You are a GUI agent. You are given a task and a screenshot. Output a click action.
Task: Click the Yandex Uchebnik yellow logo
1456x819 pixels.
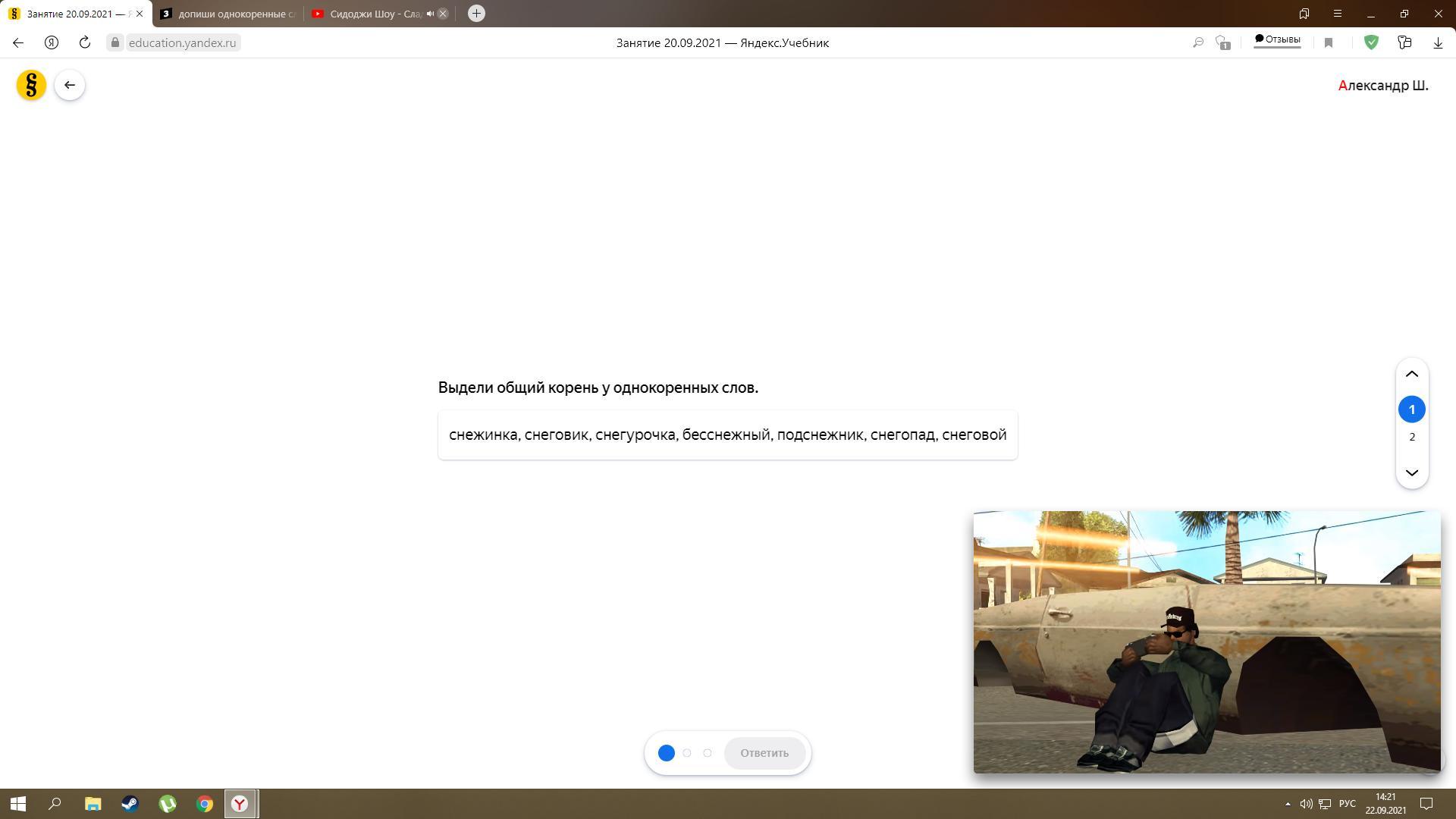(x=31, y=85)
